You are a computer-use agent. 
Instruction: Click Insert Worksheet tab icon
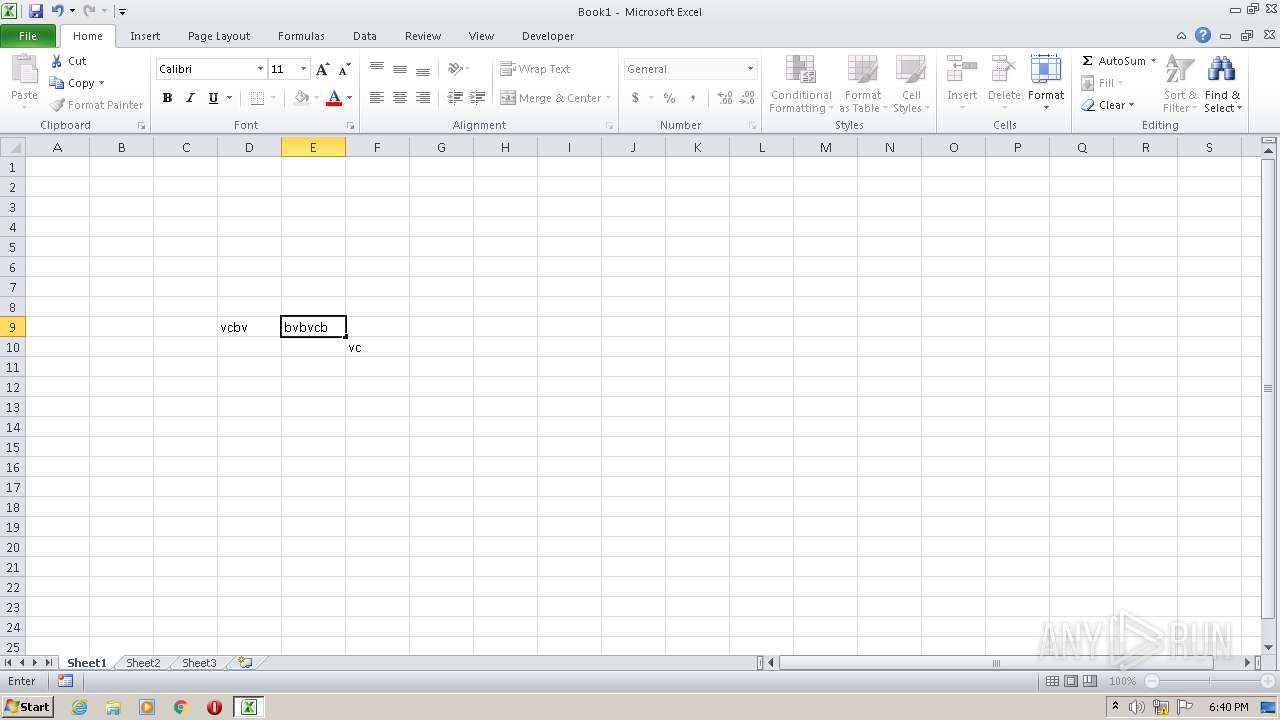tap(244, 663)
